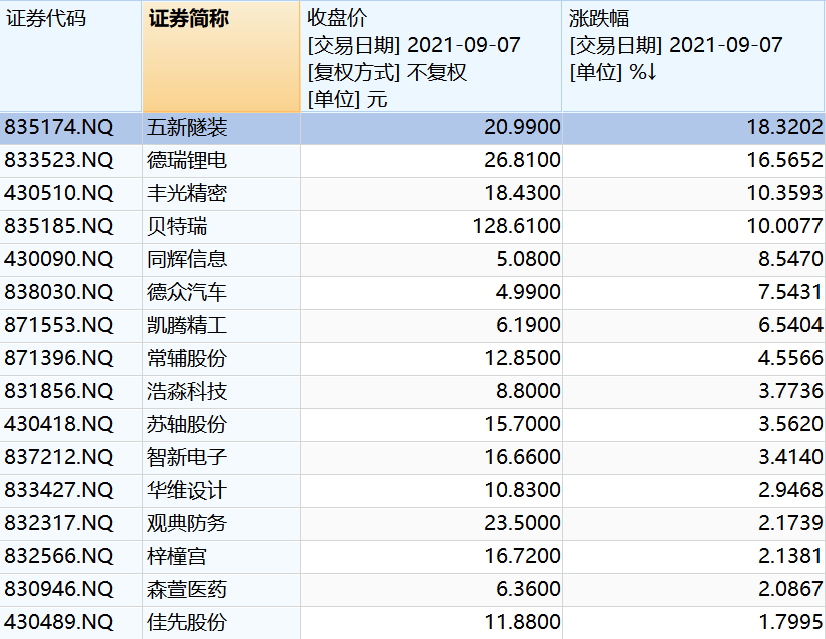The image size is (826, 639).
Task: Click change value 18.3202
Action: click(785, 127)
